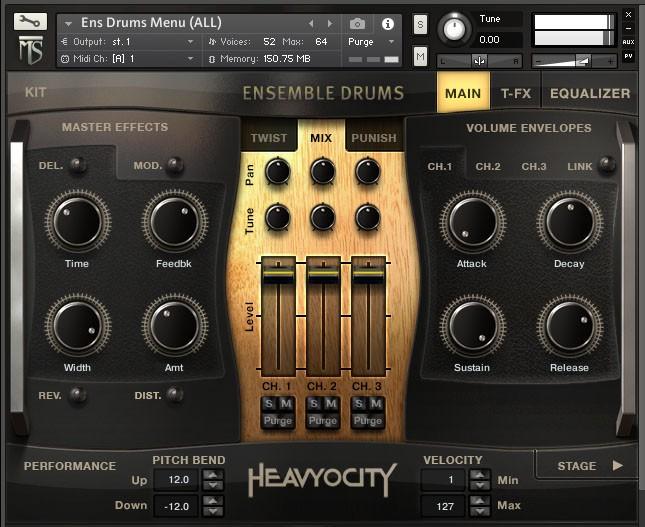645x527 pixels.
Task: Click the camera snapshot icon
Action: (x=358, y=23)
